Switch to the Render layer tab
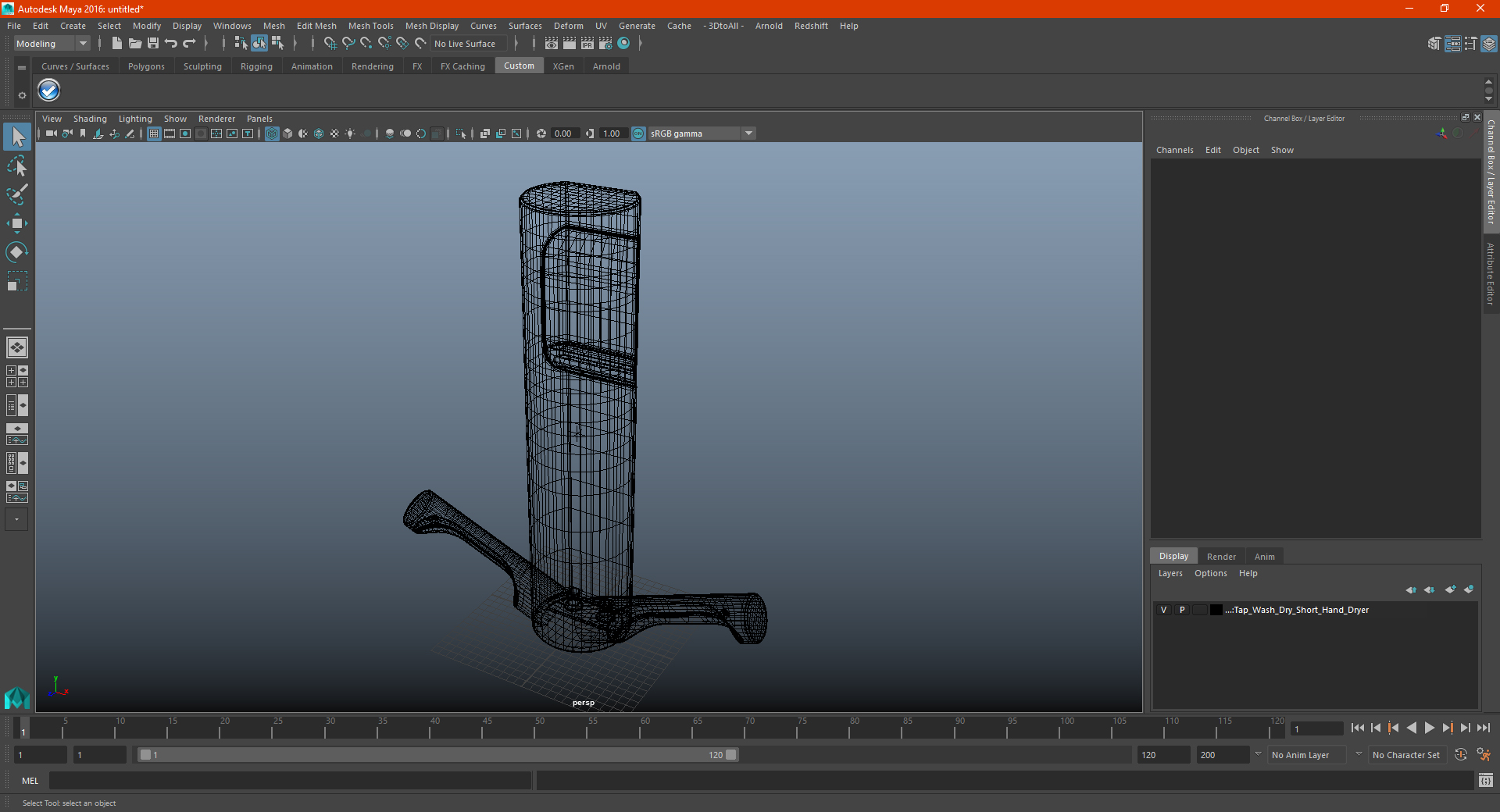The width and height of the screenshot is (1500, 812). (1221, 557)
